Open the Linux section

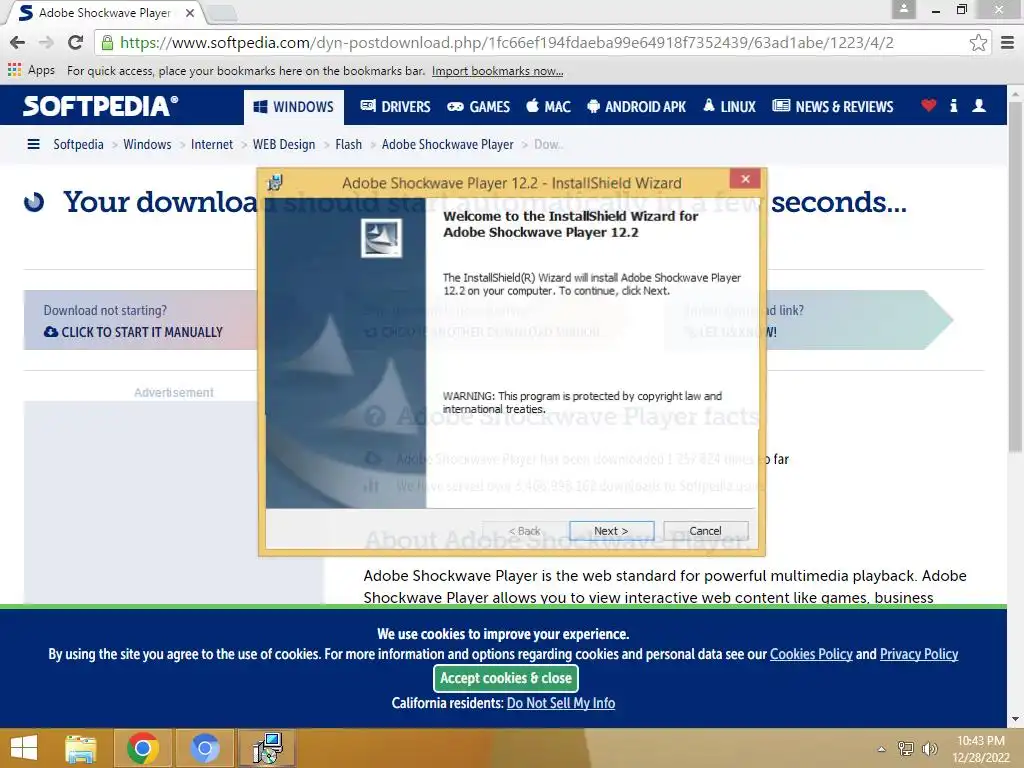(729, 106)
